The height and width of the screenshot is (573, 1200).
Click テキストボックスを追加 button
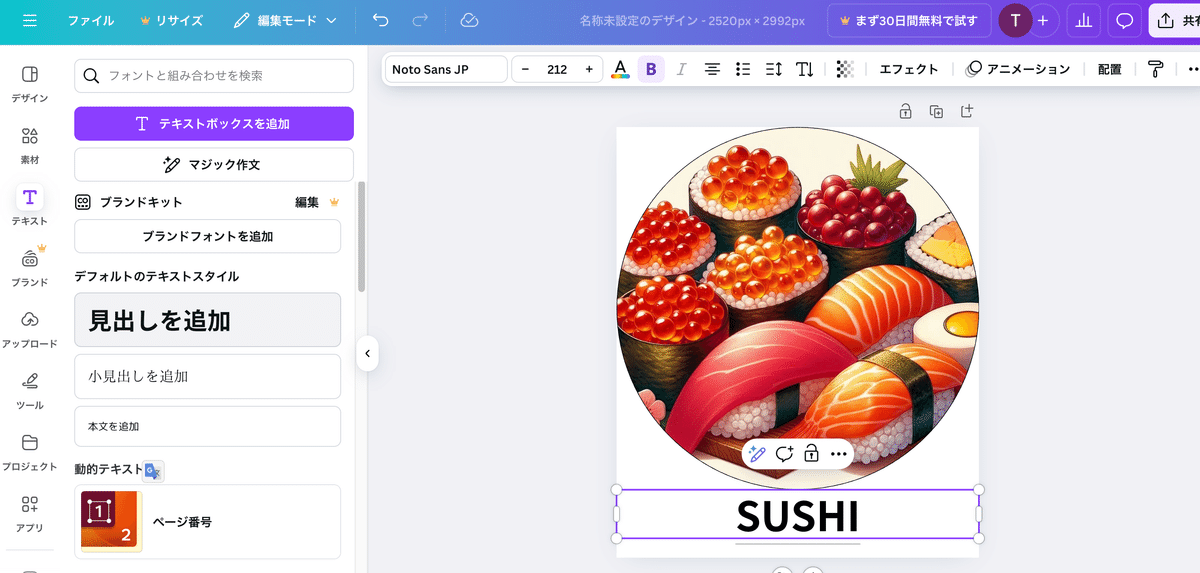pyautogui.click(x=214, y=124)
